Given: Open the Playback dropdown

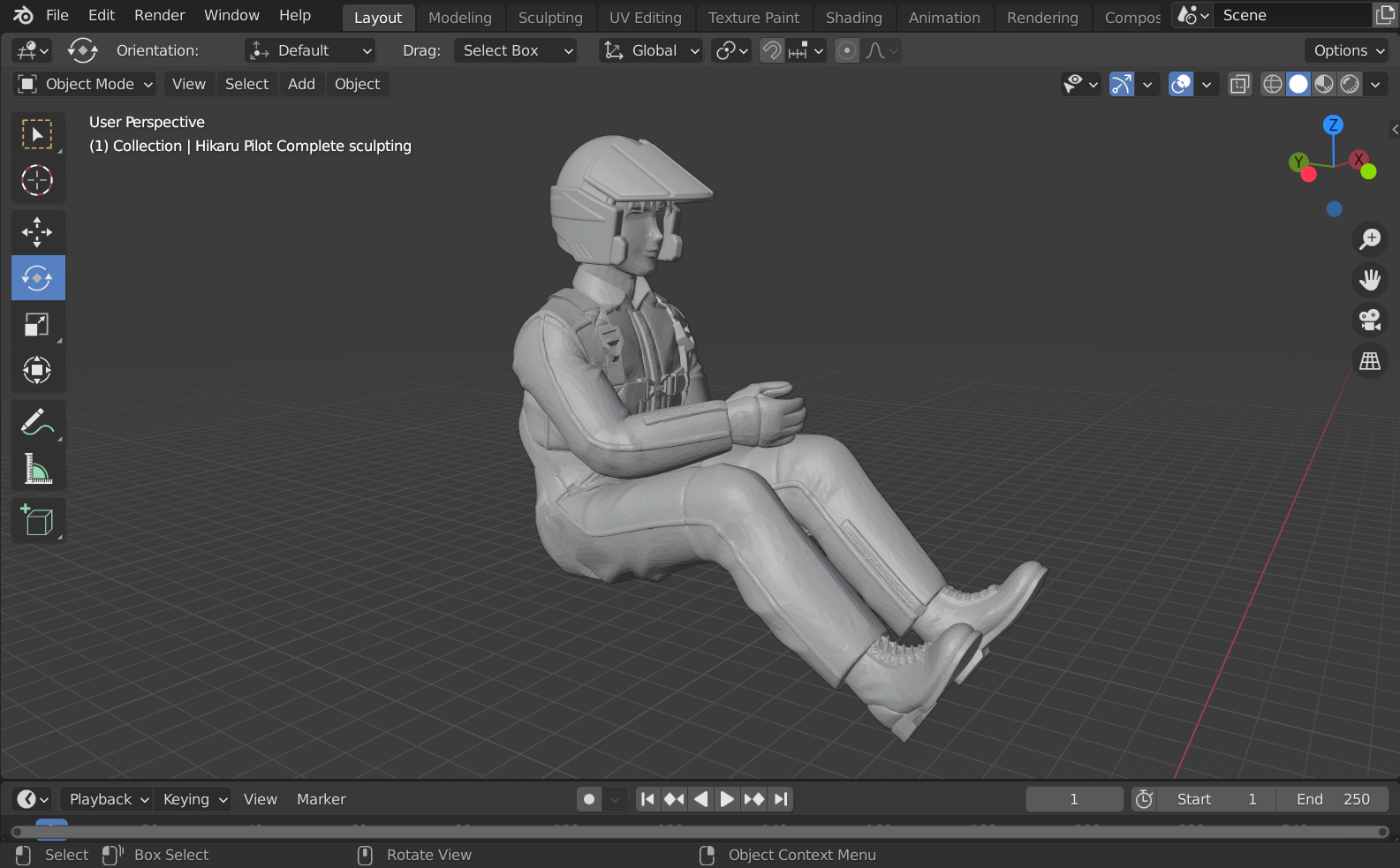Looking at the screenshot, I should pyautogui.click(x=107, y=799).
